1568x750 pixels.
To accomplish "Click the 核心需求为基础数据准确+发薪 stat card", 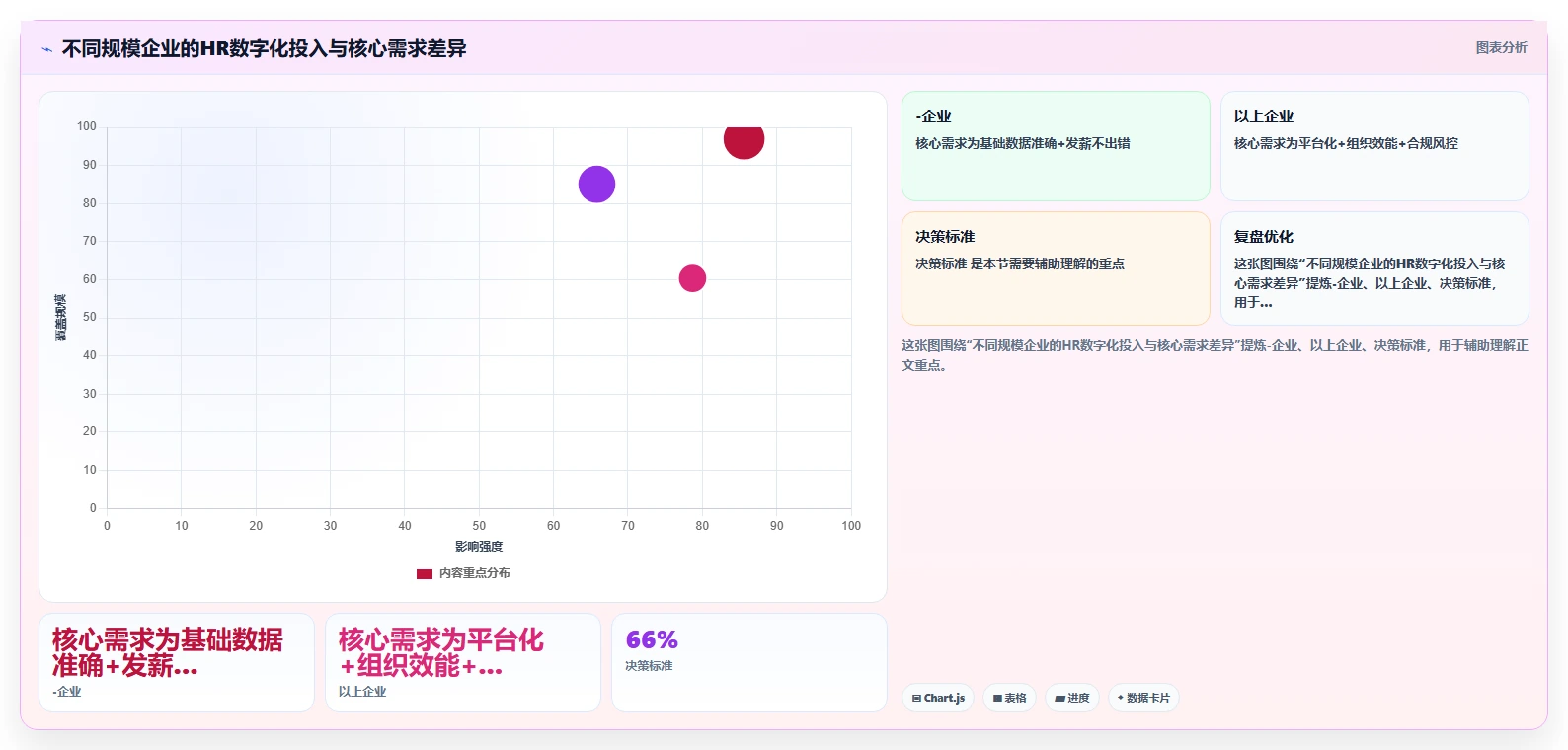I will click(x=177, y=662).
